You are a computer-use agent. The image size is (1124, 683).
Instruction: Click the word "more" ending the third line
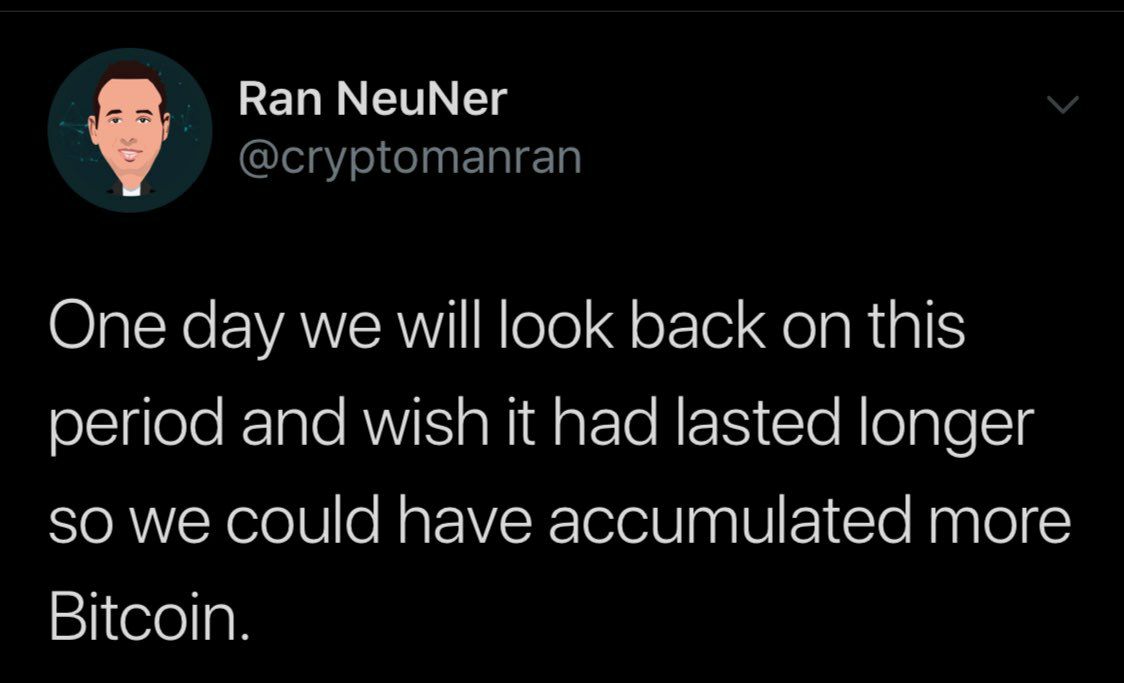[x=999, y=521]
